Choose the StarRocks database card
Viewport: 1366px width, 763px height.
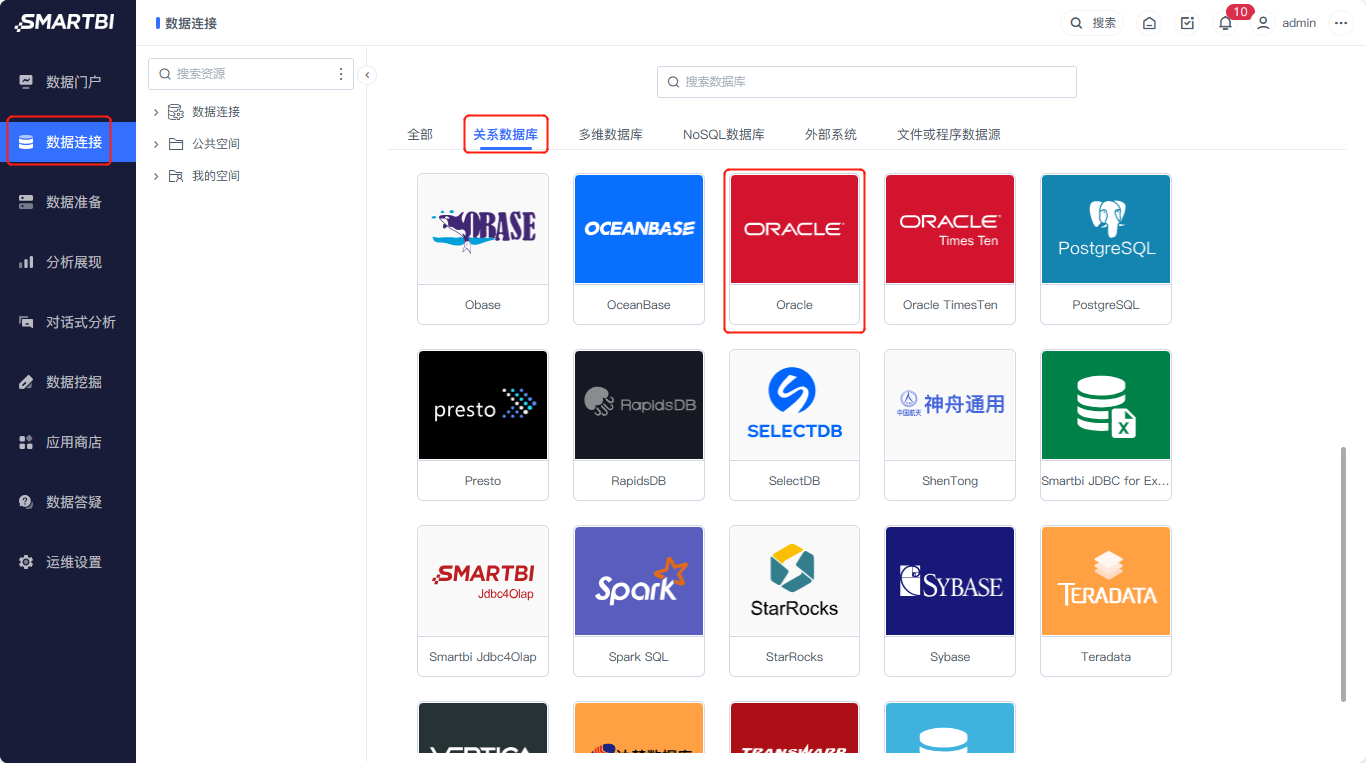(x=795, y=601)
